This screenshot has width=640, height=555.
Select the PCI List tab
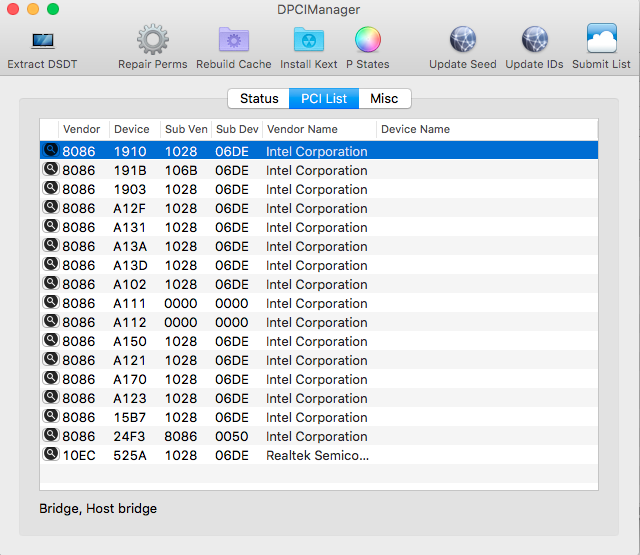click(324, 99)
